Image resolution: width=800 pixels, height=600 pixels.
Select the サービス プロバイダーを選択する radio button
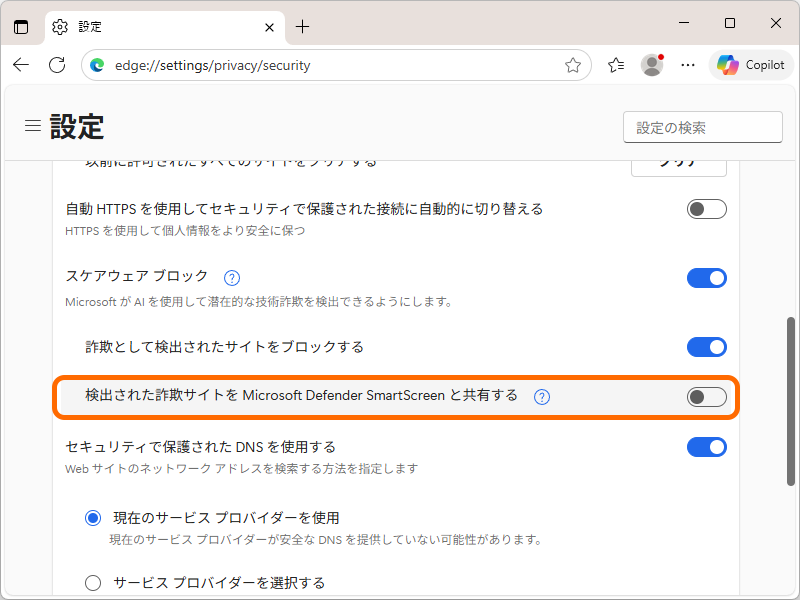click(93, 582)
